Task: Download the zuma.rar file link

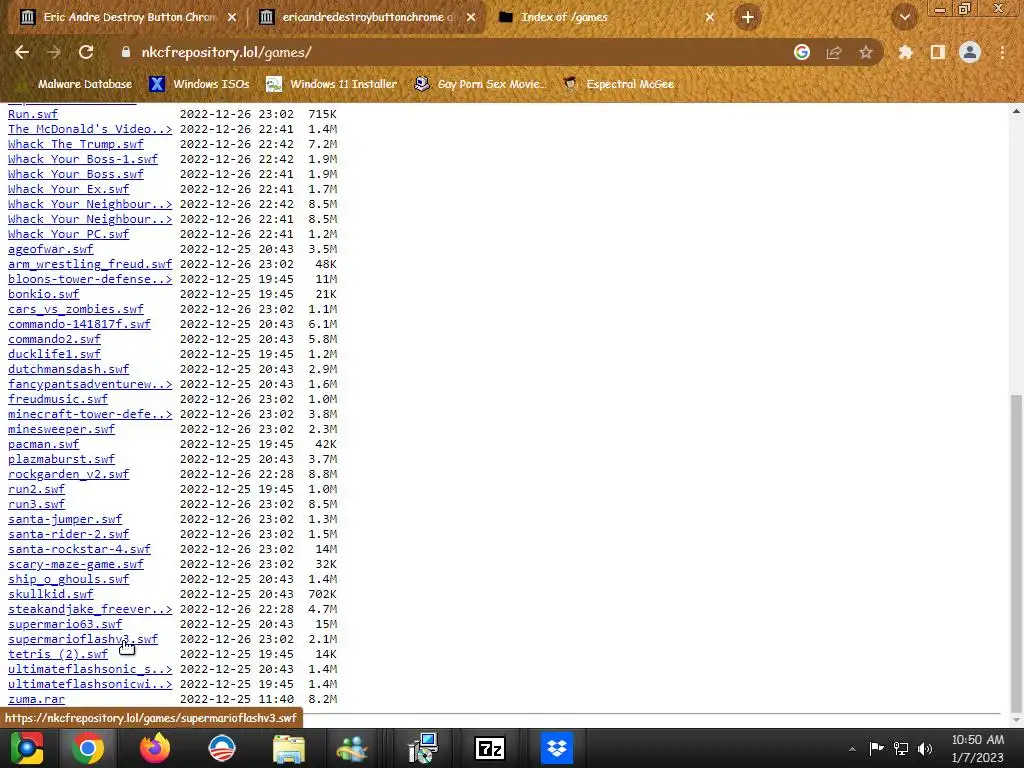Action: click(37, 700)
